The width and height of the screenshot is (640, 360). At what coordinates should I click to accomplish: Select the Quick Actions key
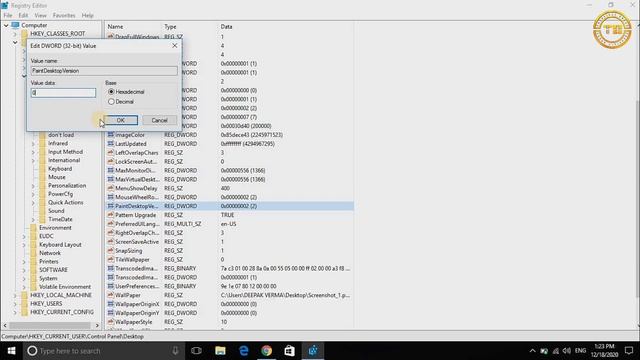(x=65, y=202)
